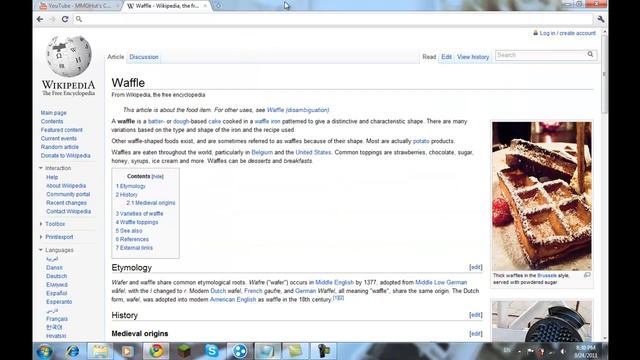Open Windows Explorer folder in taskbar

click(x=100, y=351)
